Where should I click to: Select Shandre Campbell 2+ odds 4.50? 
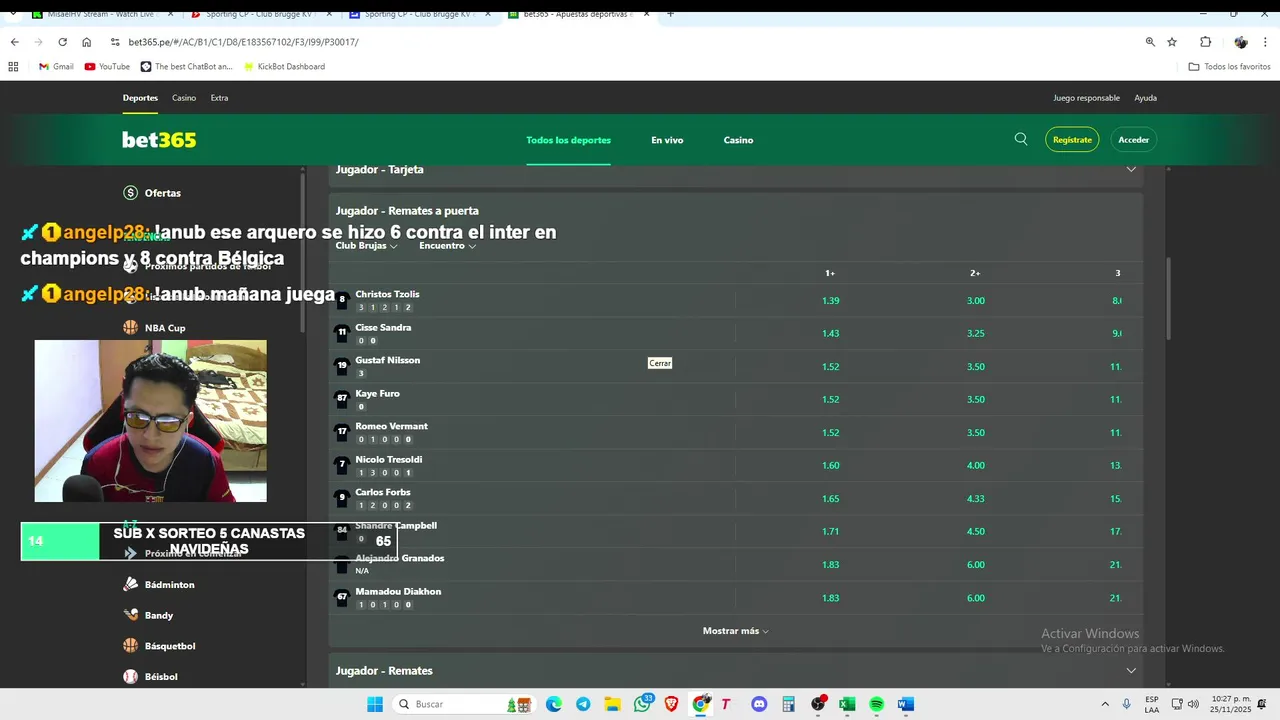click(x=975, y=531)
